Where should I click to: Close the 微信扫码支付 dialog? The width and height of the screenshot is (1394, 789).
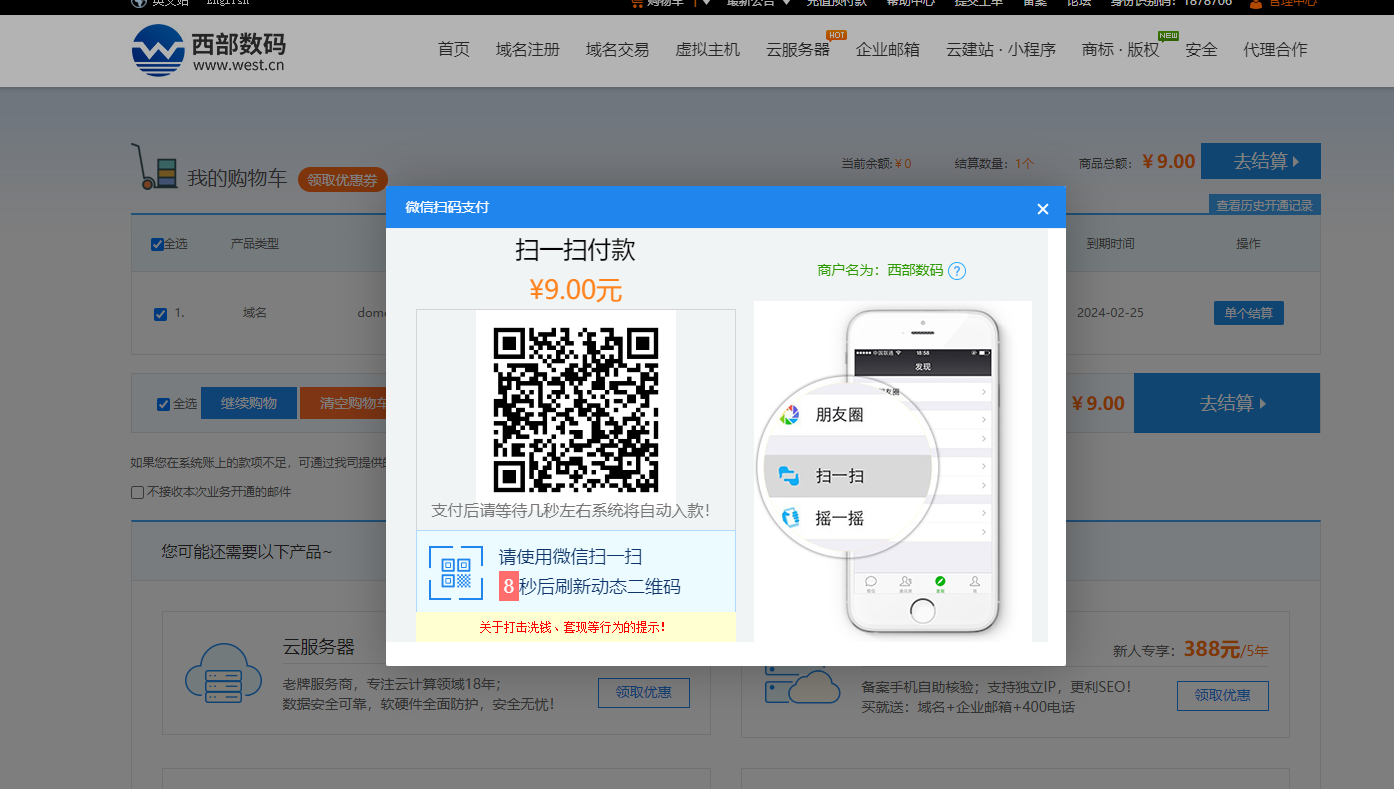[1043, 208]
